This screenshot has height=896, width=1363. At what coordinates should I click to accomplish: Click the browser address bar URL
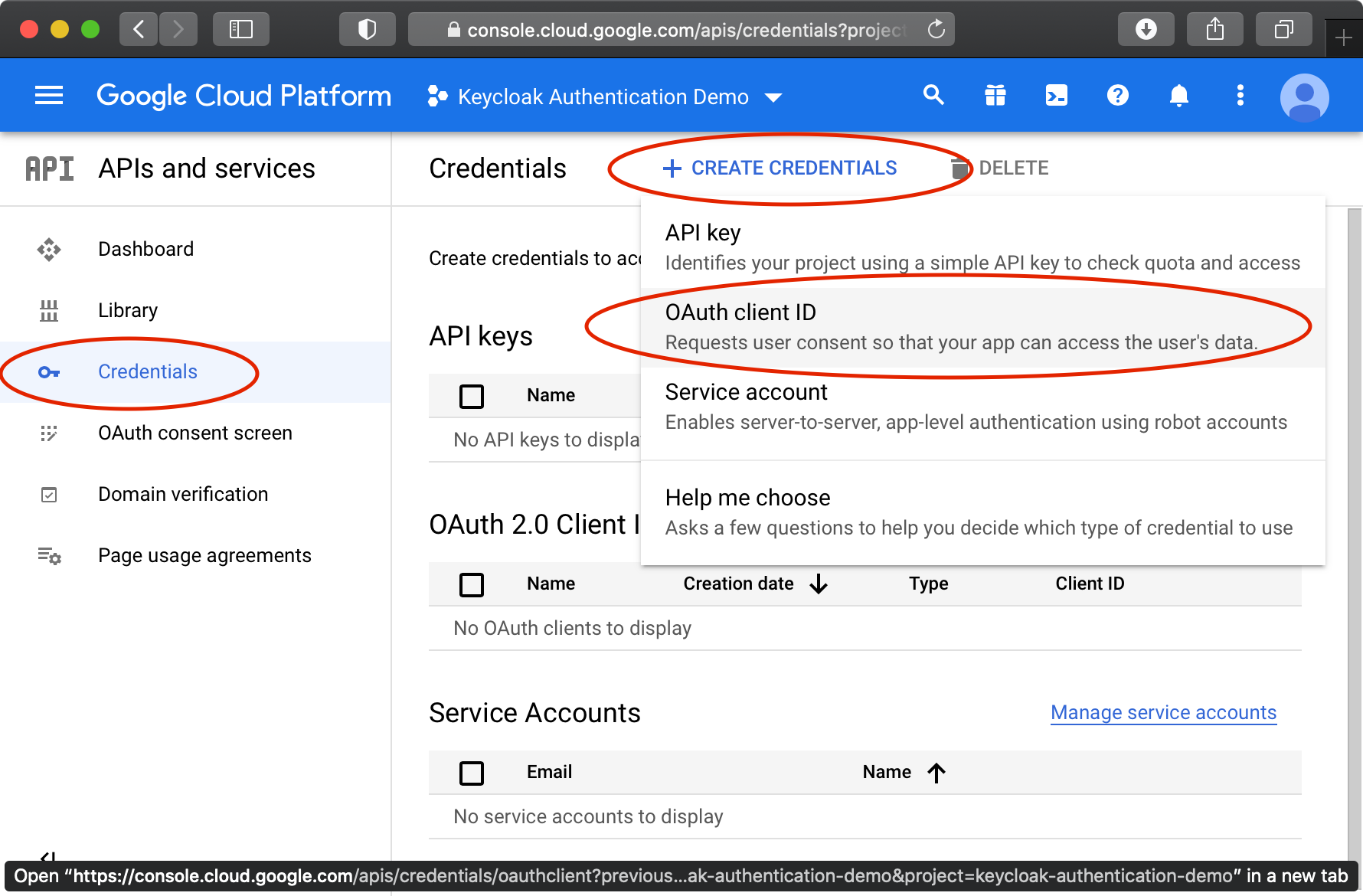(680, 29)
